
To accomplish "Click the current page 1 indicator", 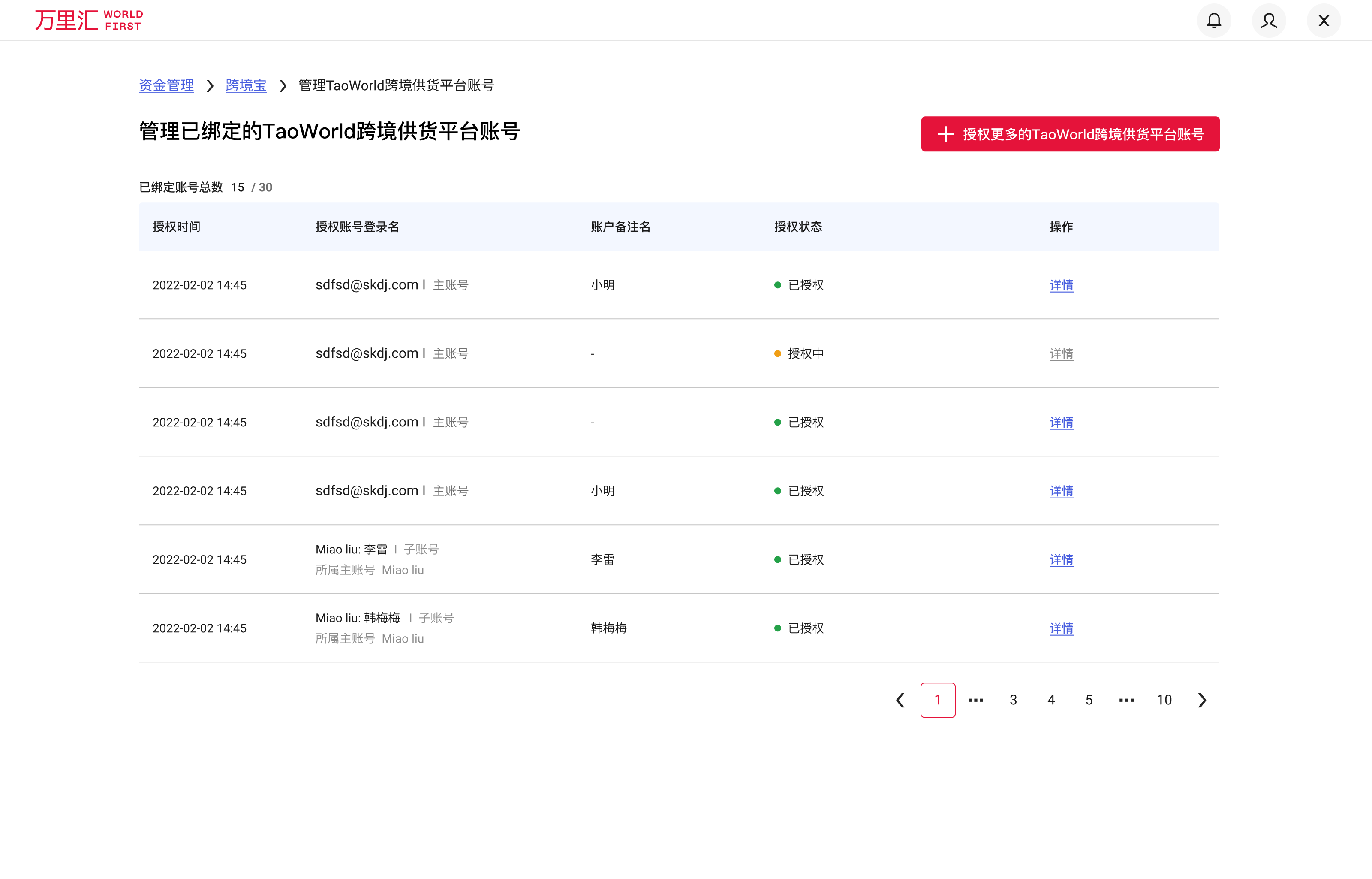I will click(x=937, y=700).
